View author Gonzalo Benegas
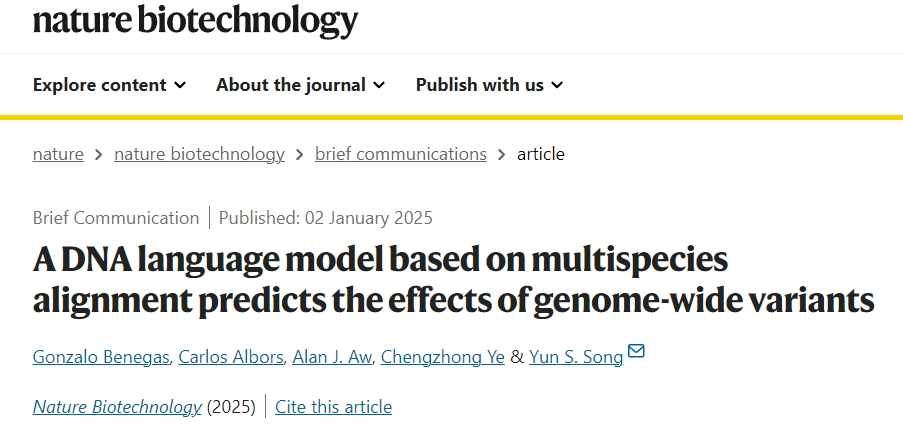 (x=101, y=357)
